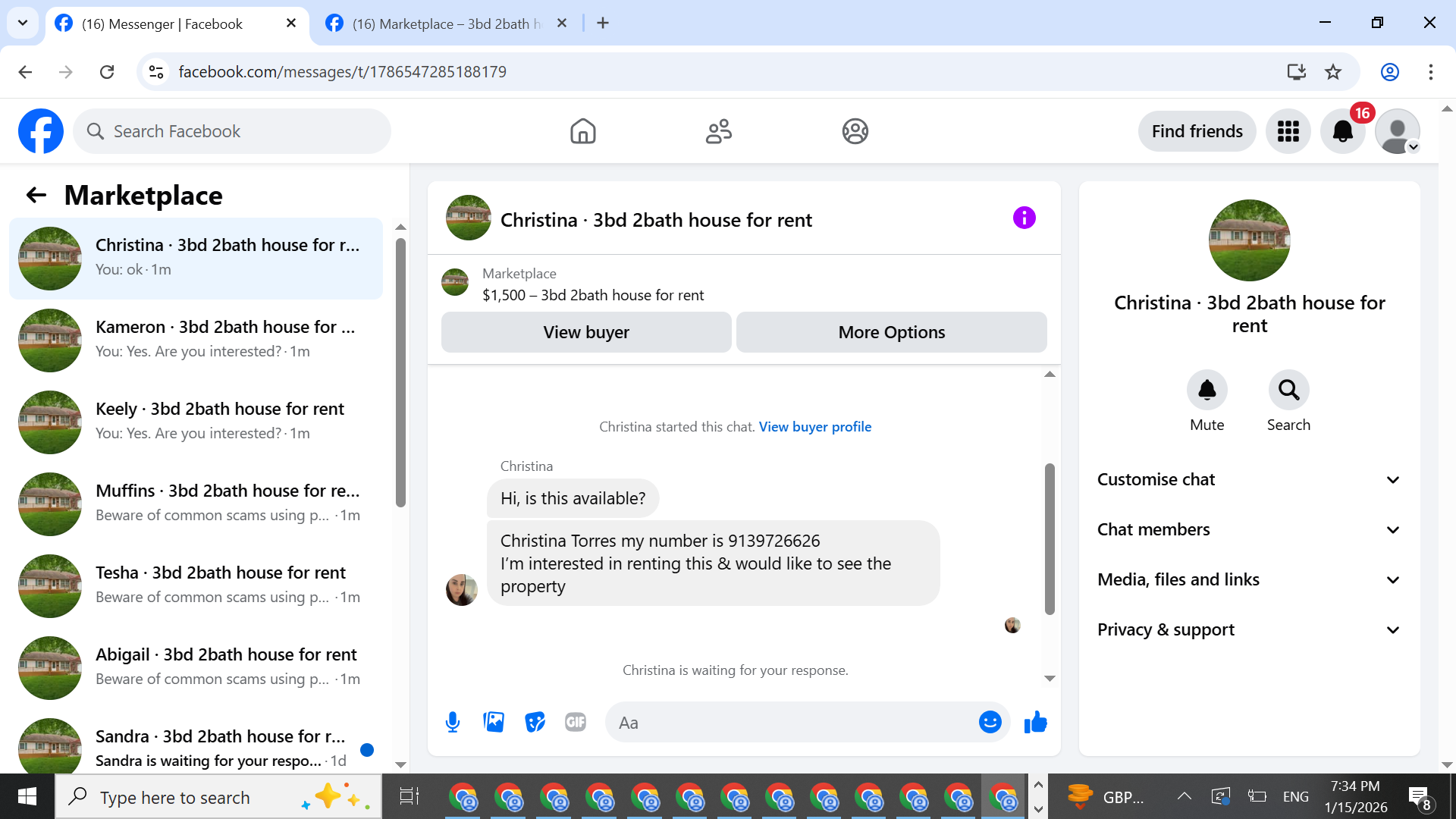Open the sticker picker icon
Viewport: 1456px width, 819px height.
coord(535,722)
